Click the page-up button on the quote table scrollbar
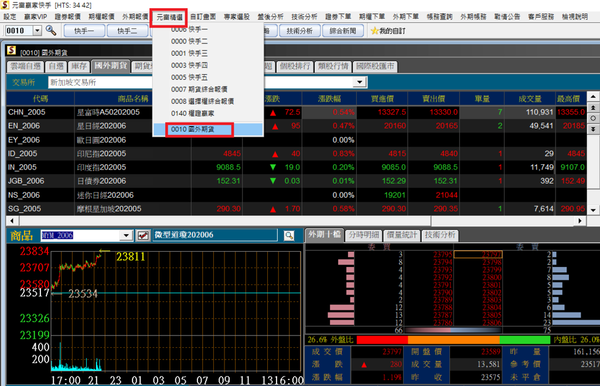Viewport: 600px width, 386px height. (x=593, y=107)
